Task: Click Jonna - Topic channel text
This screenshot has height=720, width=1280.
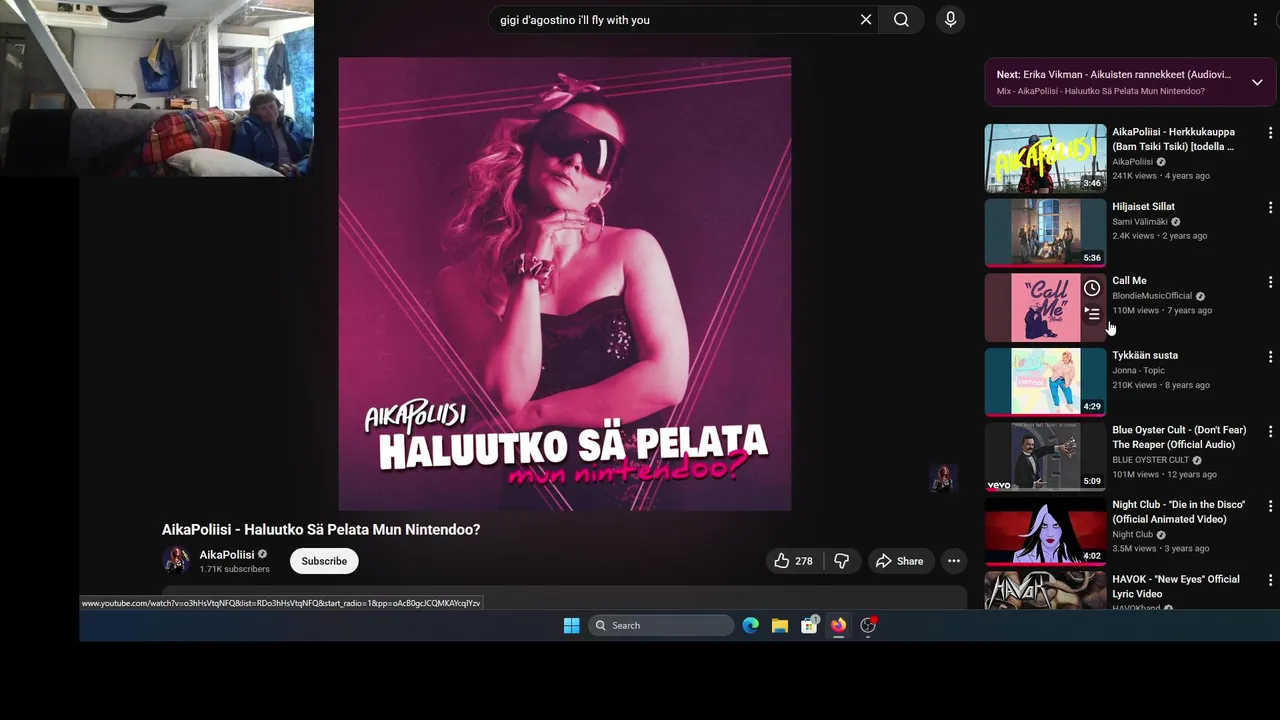Action: point(1138,370)
